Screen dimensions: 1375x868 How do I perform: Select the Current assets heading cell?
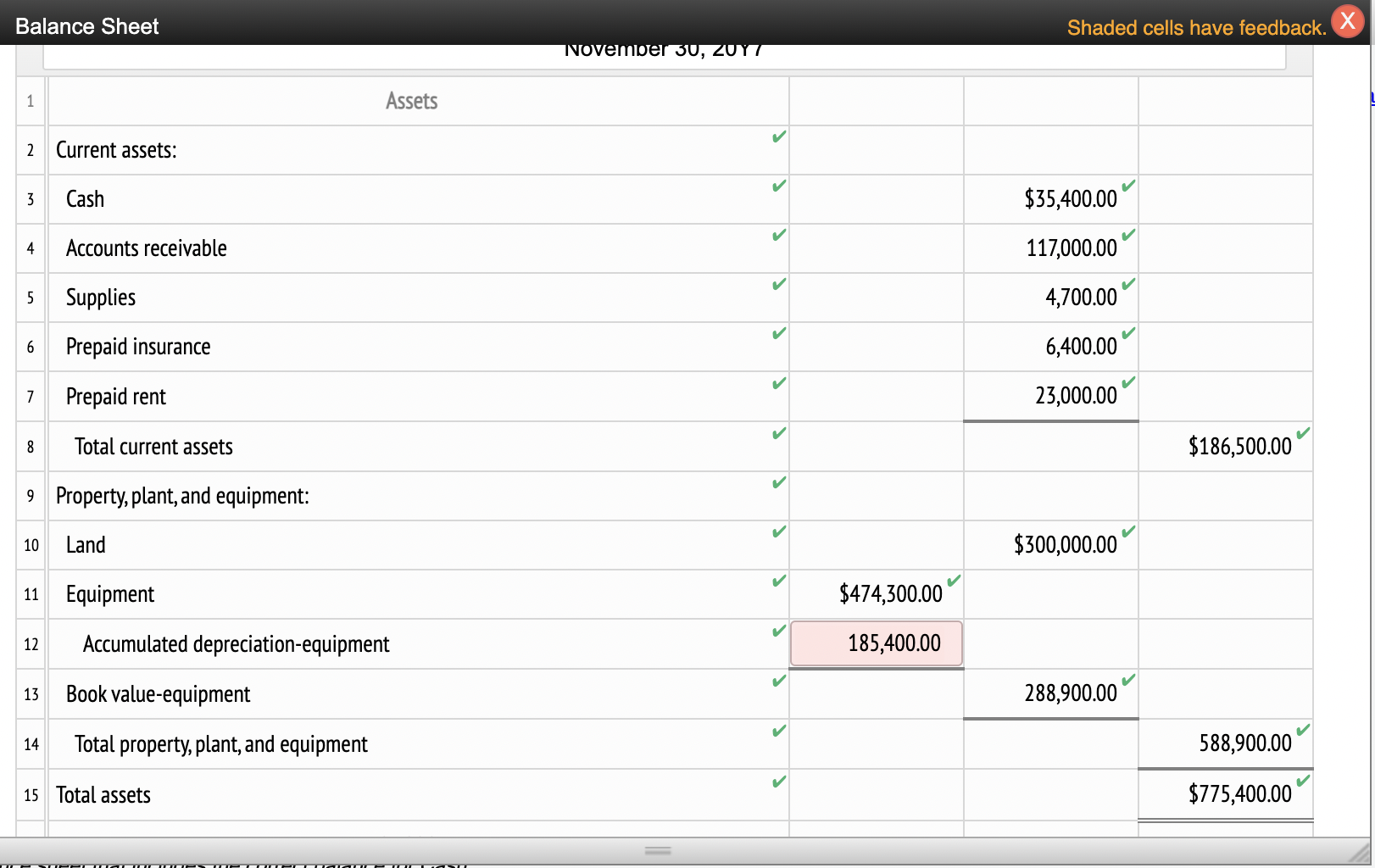419,150
